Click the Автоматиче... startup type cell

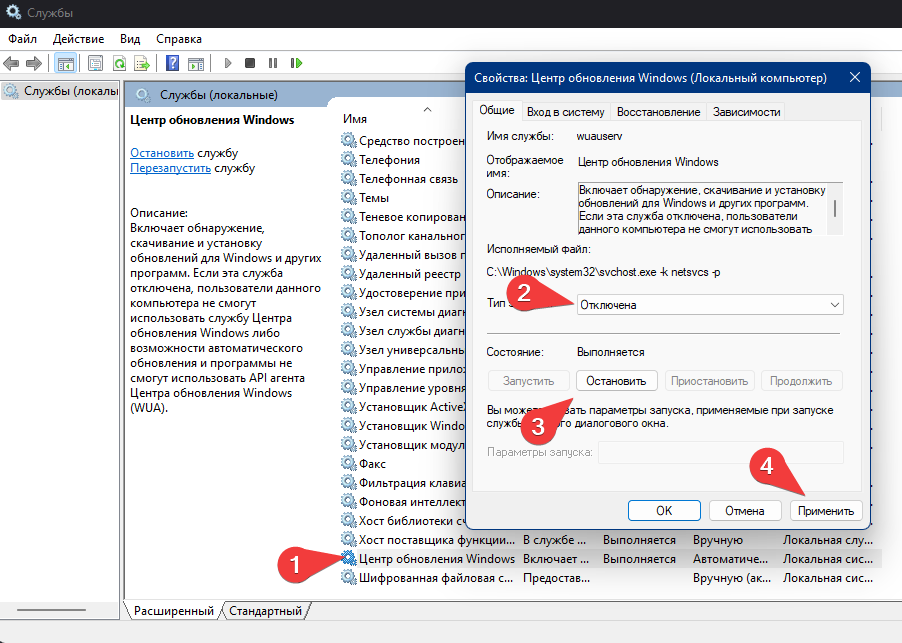[x=730, y=559]
